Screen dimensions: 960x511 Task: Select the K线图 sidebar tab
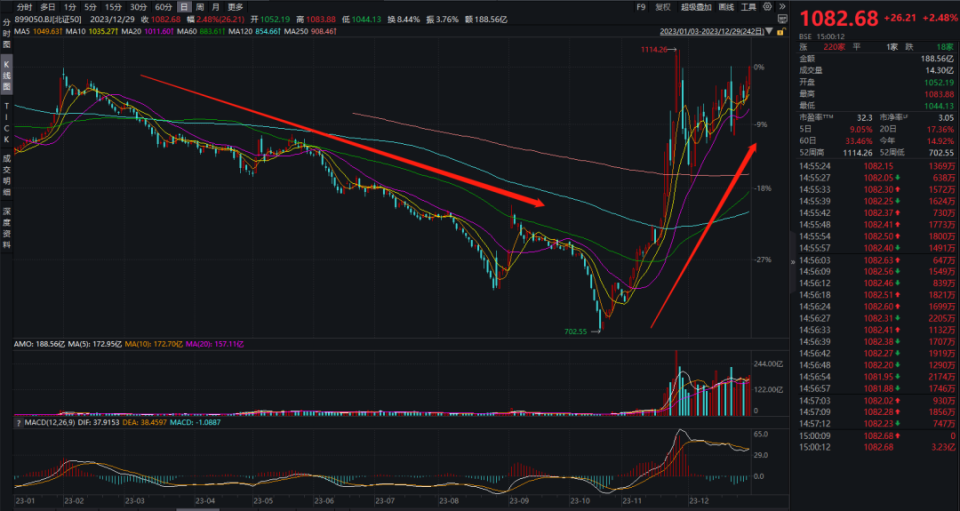tap(6, 76)
